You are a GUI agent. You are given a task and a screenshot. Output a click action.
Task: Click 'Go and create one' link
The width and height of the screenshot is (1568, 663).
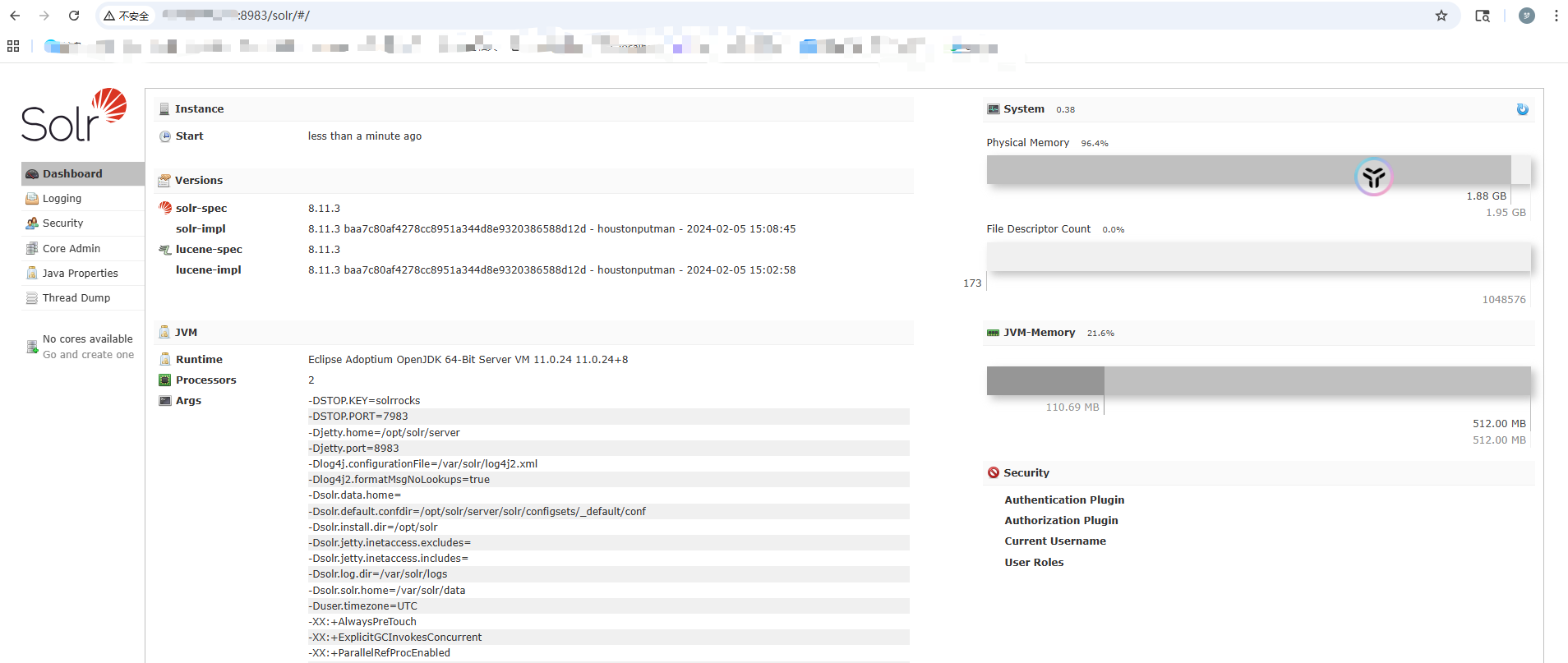tap(88, 355)
